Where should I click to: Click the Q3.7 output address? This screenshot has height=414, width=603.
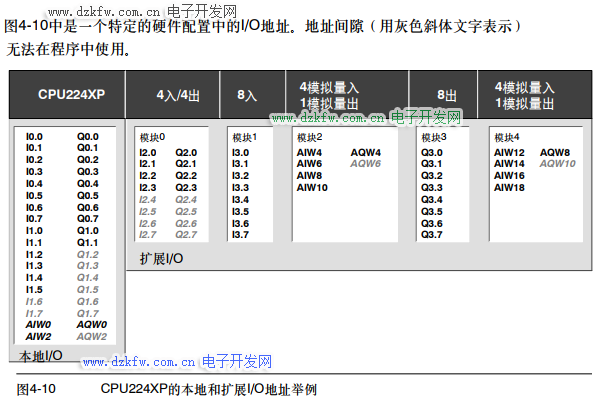(x=431, y=235)
